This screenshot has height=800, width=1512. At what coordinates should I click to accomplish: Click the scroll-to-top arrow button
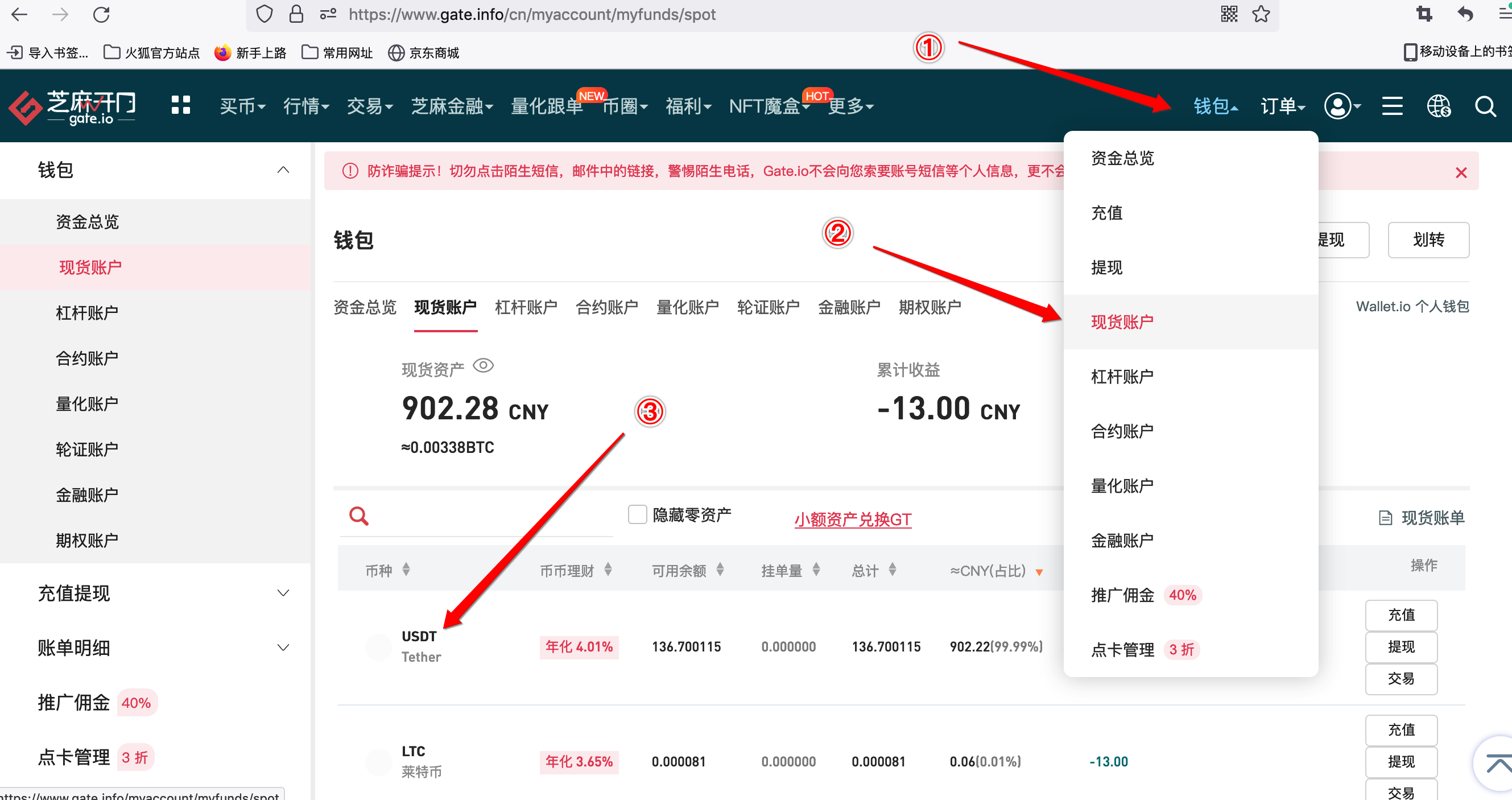point(1497,764)
